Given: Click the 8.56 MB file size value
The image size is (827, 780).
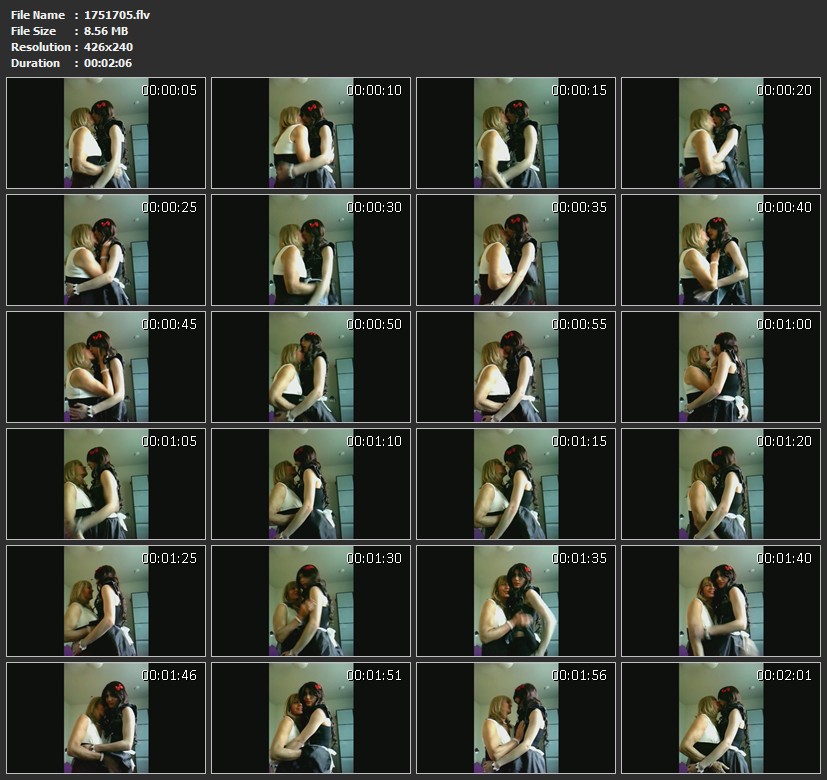Looking at the screenshot, I should [106, 31].
